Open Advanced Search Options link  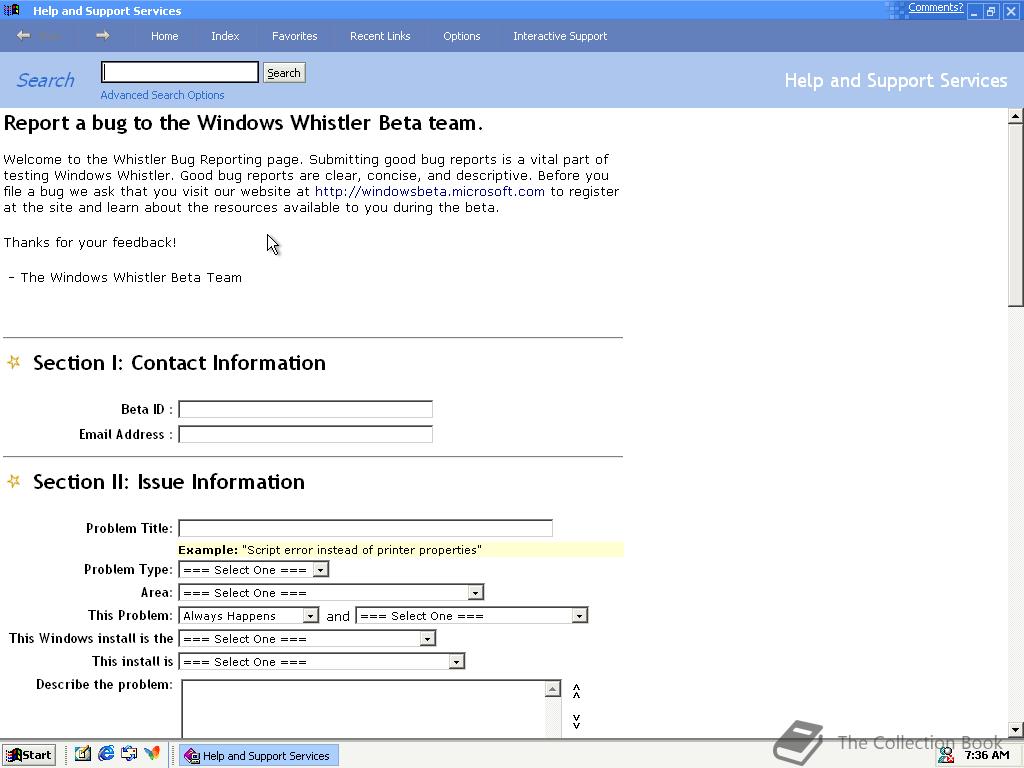point(163,95)
